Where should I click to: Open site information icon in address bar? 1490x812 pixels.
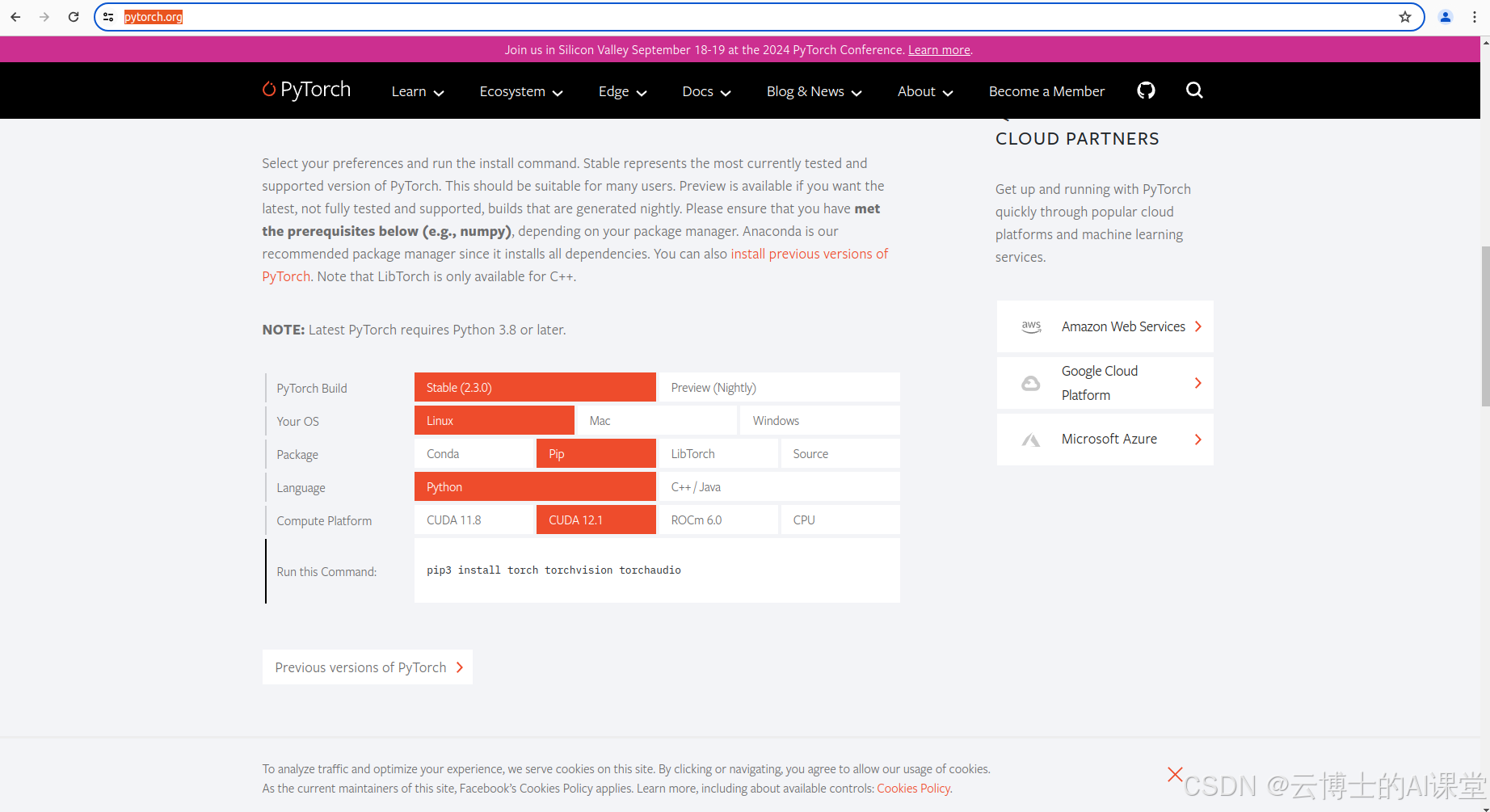tap(108, 17)
